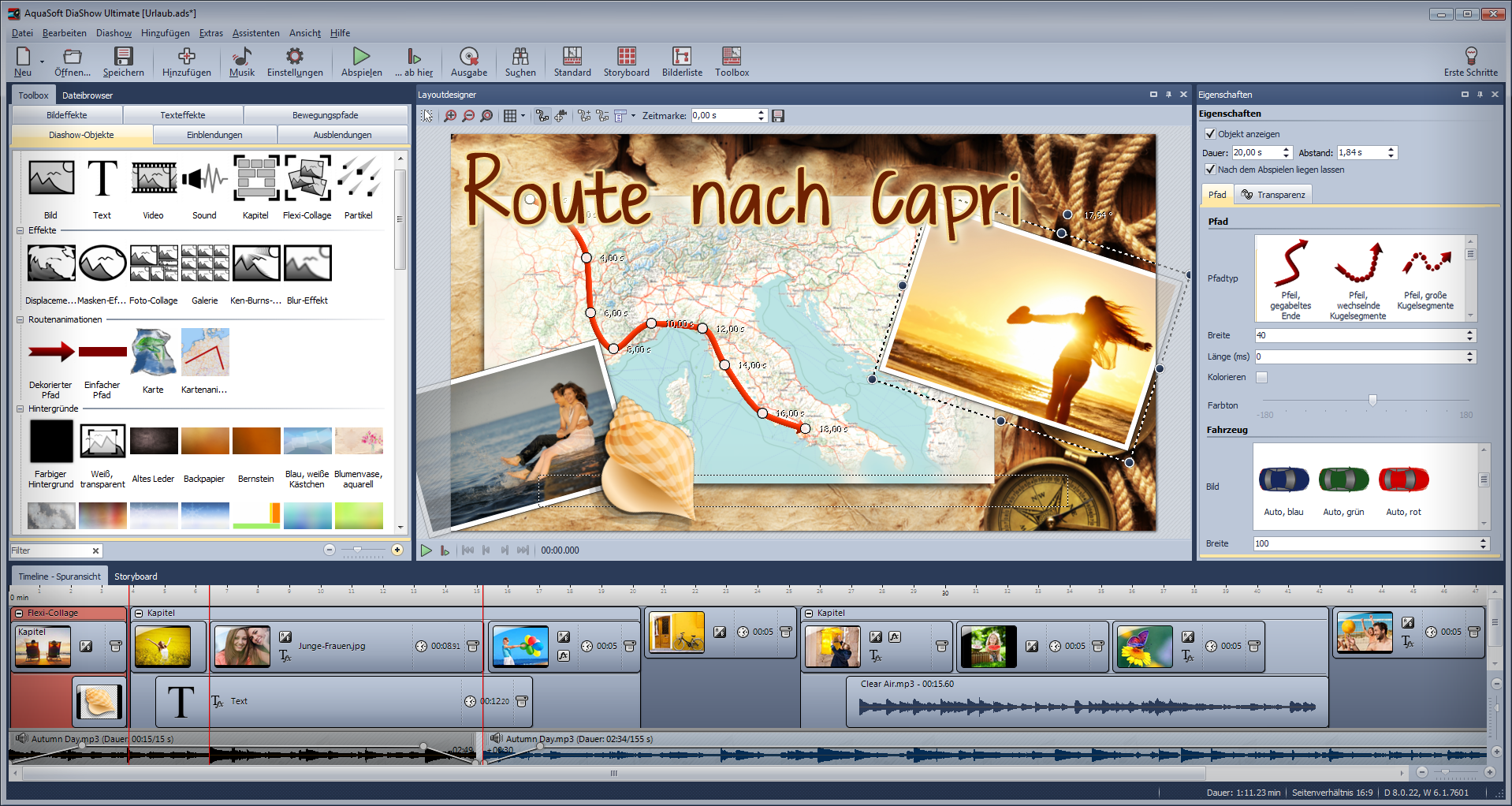Toggle the Objekt anzeigen checkbox

[1211, 134]
